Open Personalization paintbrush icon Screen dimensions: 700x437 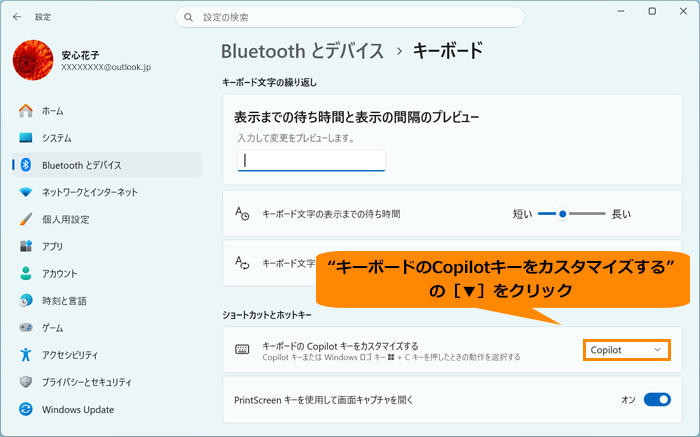pos(25,219)
